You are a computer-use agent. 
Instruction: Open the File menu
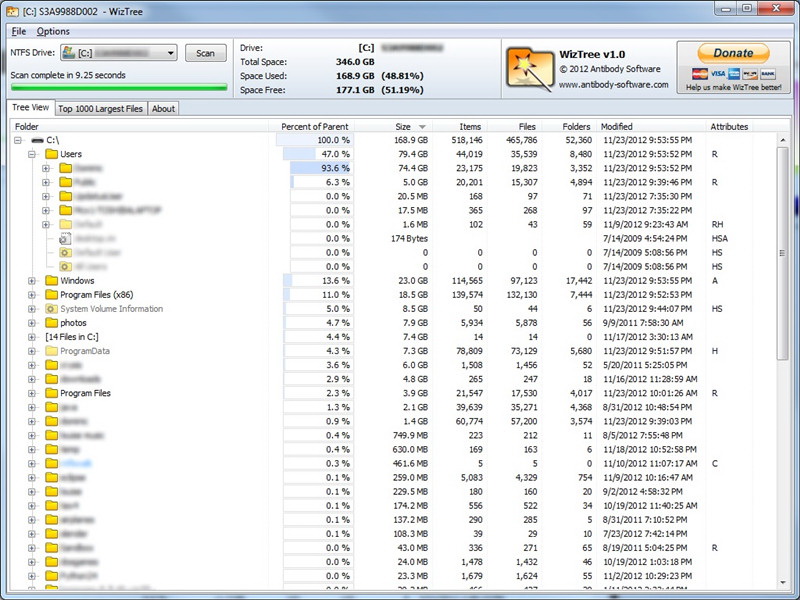[19, 31]
